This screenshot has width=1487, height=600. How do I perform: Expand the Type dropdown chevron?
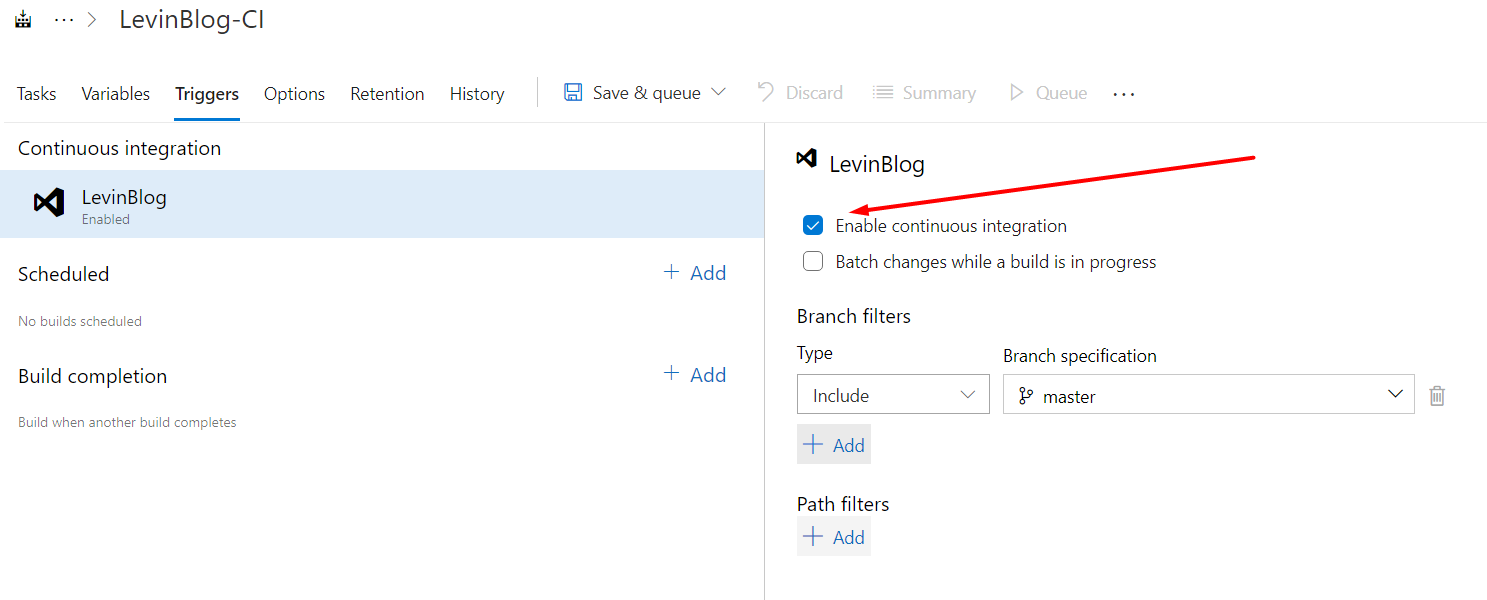(968, 395)
